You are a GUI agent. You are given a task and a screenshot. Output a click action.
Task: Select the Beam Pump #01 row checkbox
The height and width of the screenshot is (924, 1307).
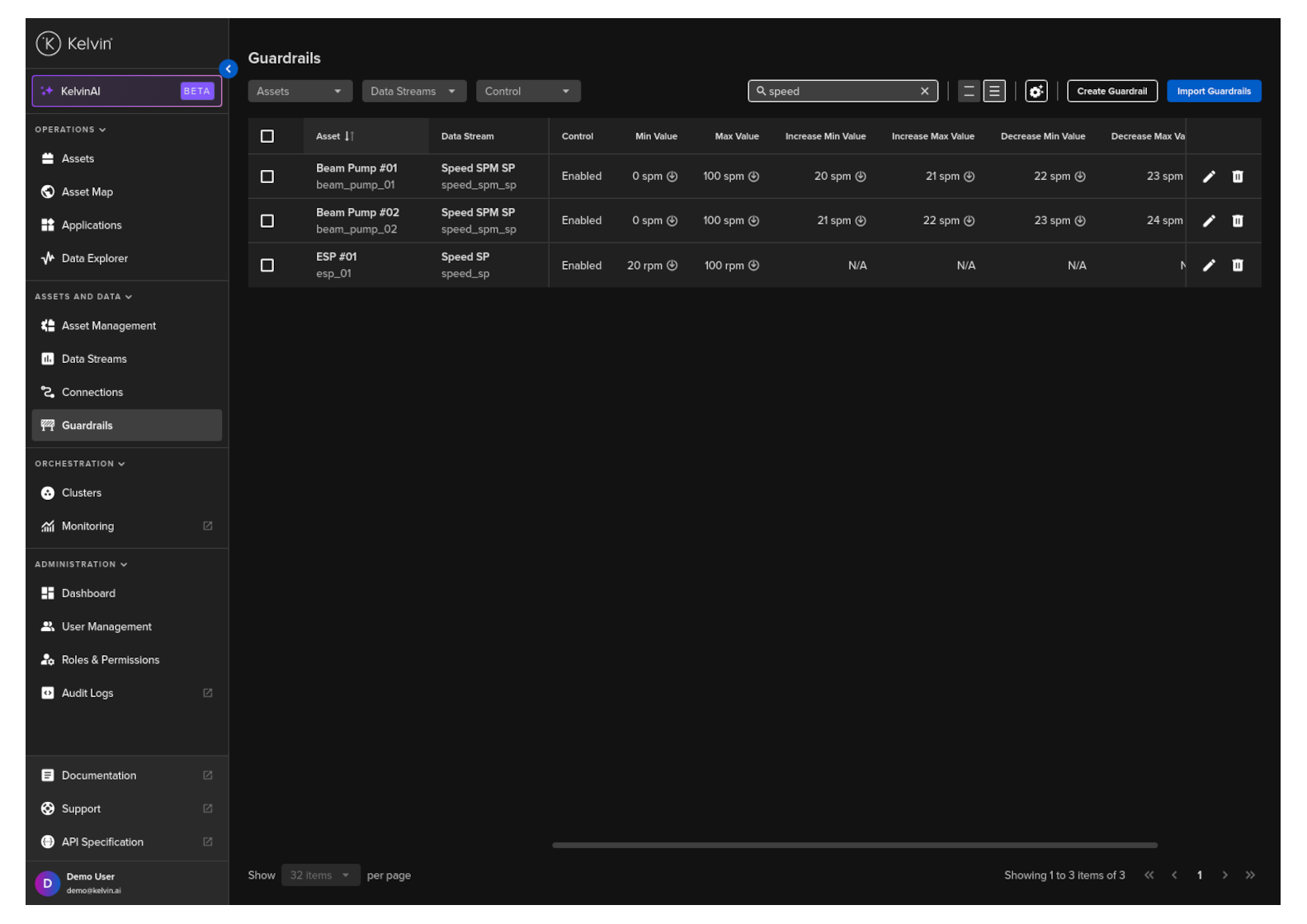point(267,177)
